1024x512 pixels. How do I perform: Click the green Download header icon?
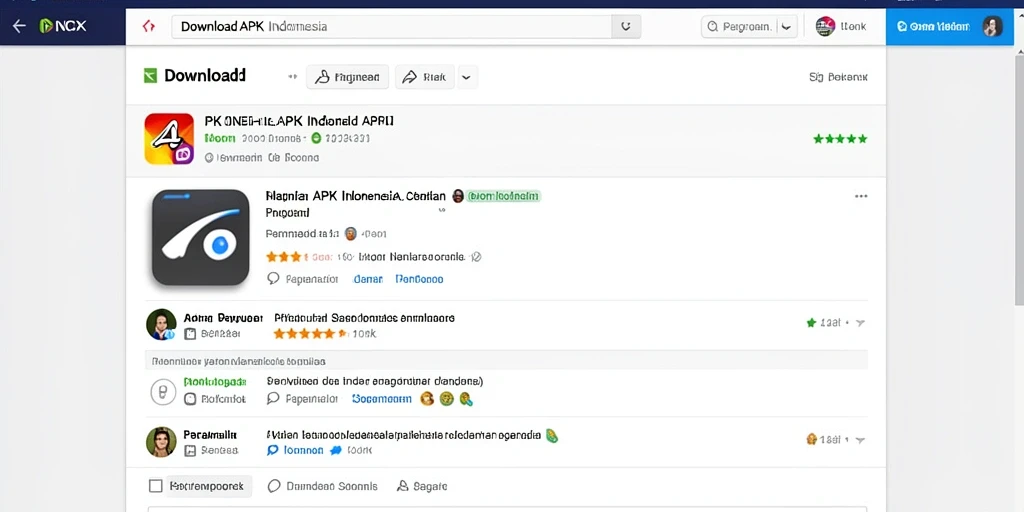(150, 76)
